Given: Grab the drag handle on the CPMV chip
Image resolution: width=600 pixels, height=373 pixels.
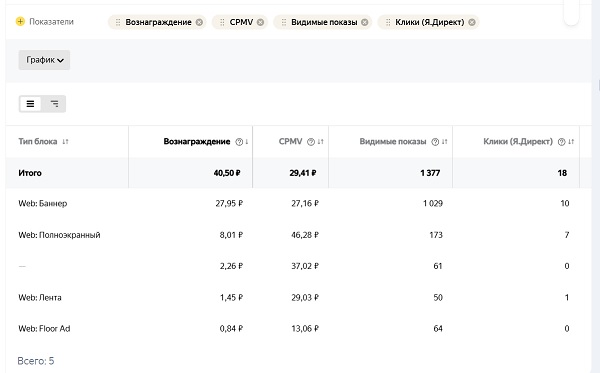Looking at the screenshot, I should 222,22.
